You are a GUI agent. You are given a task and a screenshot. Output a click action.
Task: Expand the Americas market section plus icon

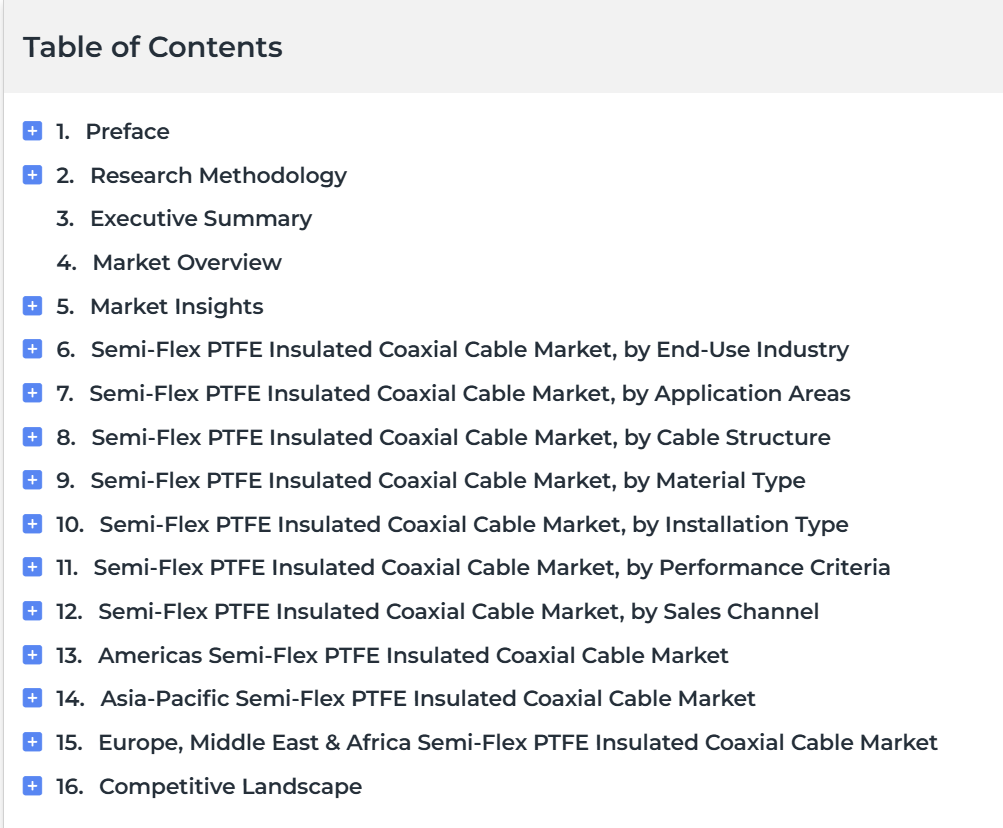[x=33, y=655]
